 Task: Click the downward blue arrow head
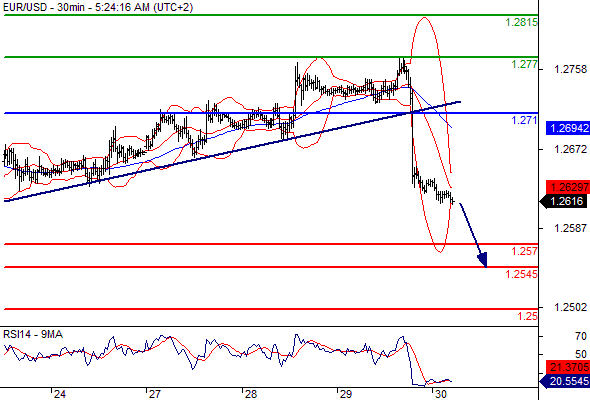tap(482, 260)
